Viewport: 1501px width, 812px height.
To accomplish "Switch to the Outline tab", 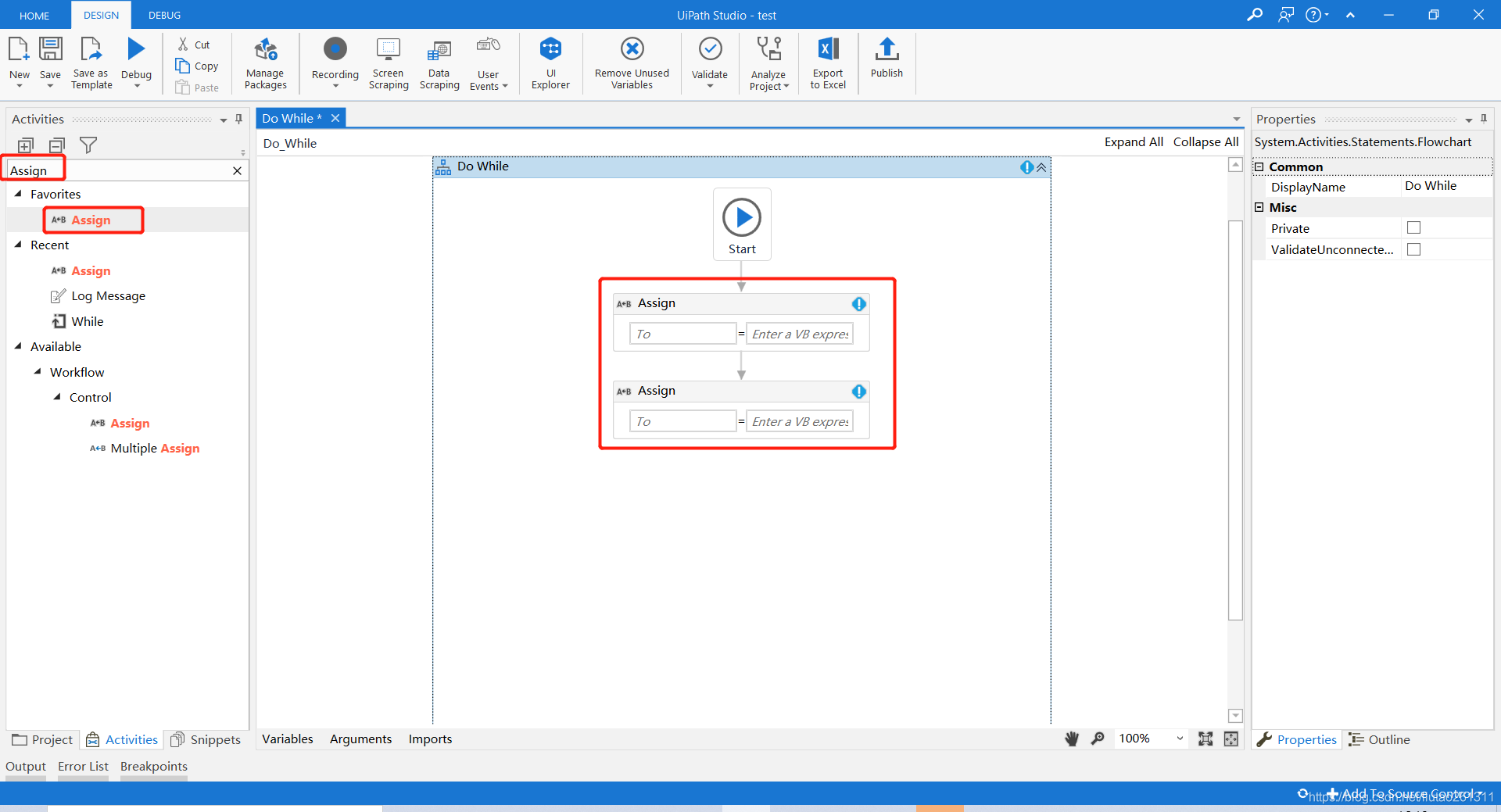I will [x=1381, y=739].
